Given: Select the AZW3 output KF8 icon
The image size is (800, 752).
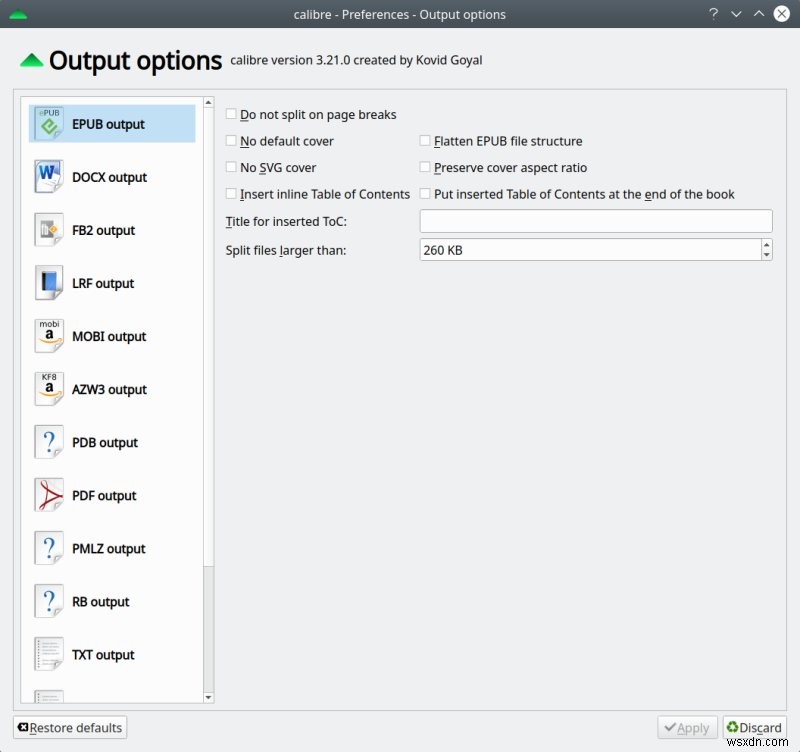Looking at the screenshot, I should coord(49,389).
